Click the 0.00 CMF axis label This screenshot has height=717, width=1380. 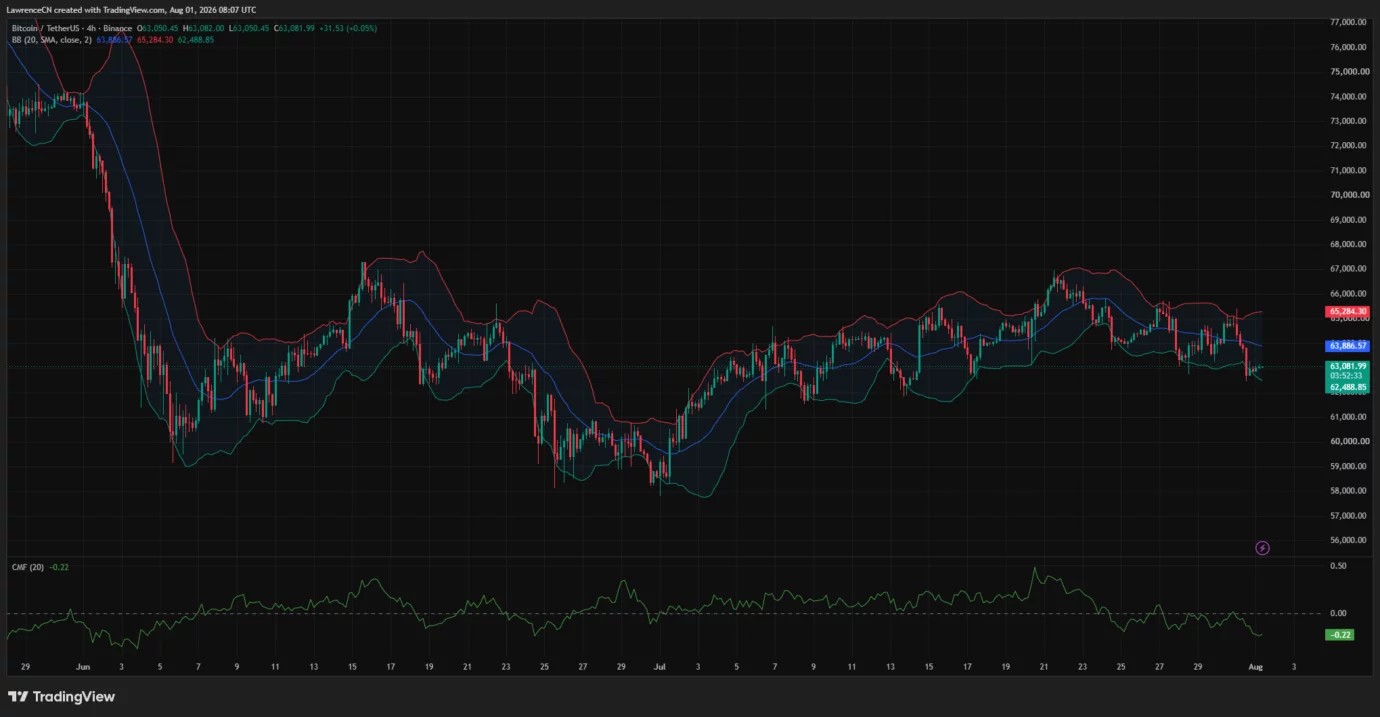[1337, 613]
